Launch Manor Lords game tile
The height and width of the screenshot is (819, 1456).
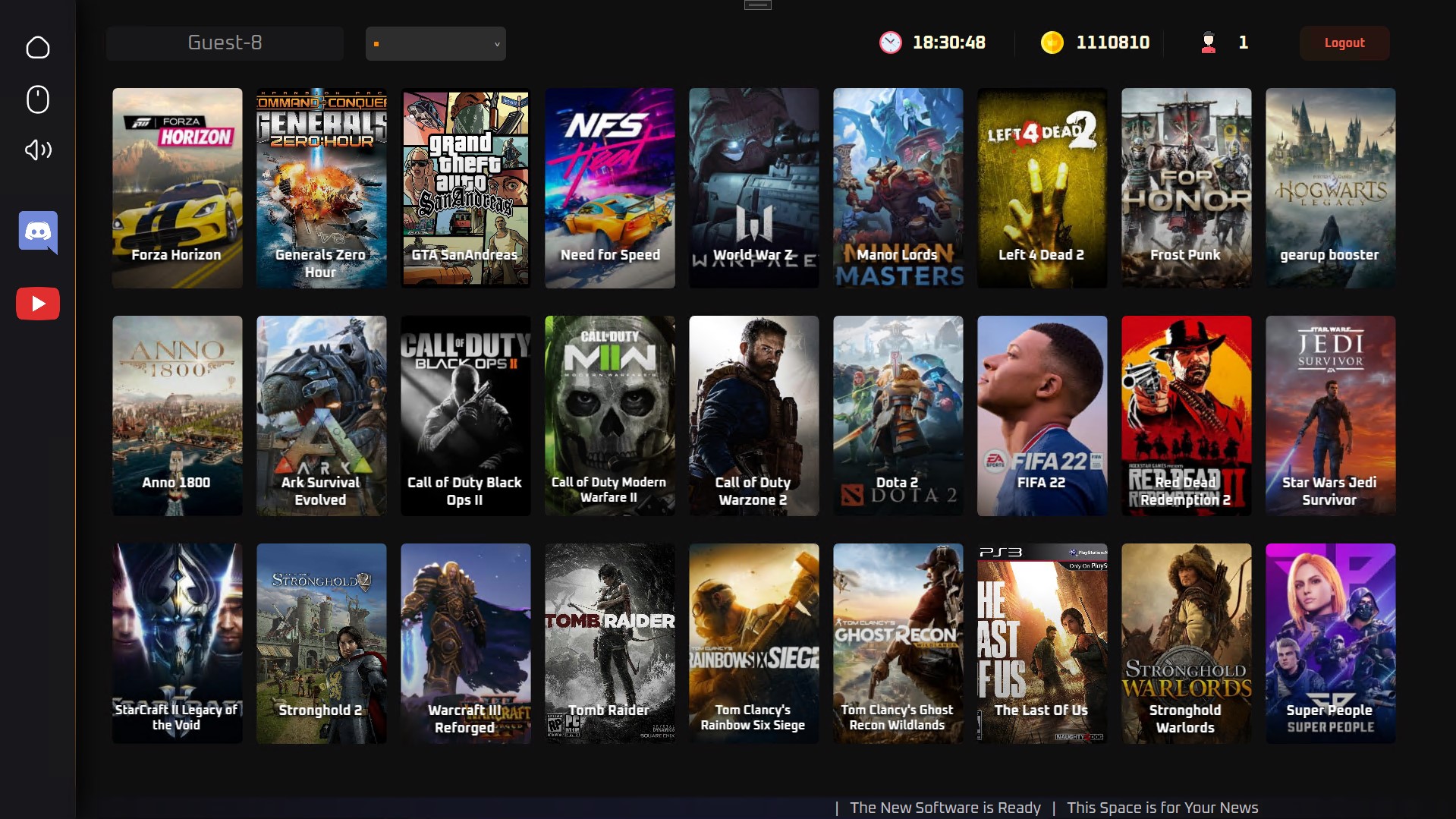tap(898, 188)
